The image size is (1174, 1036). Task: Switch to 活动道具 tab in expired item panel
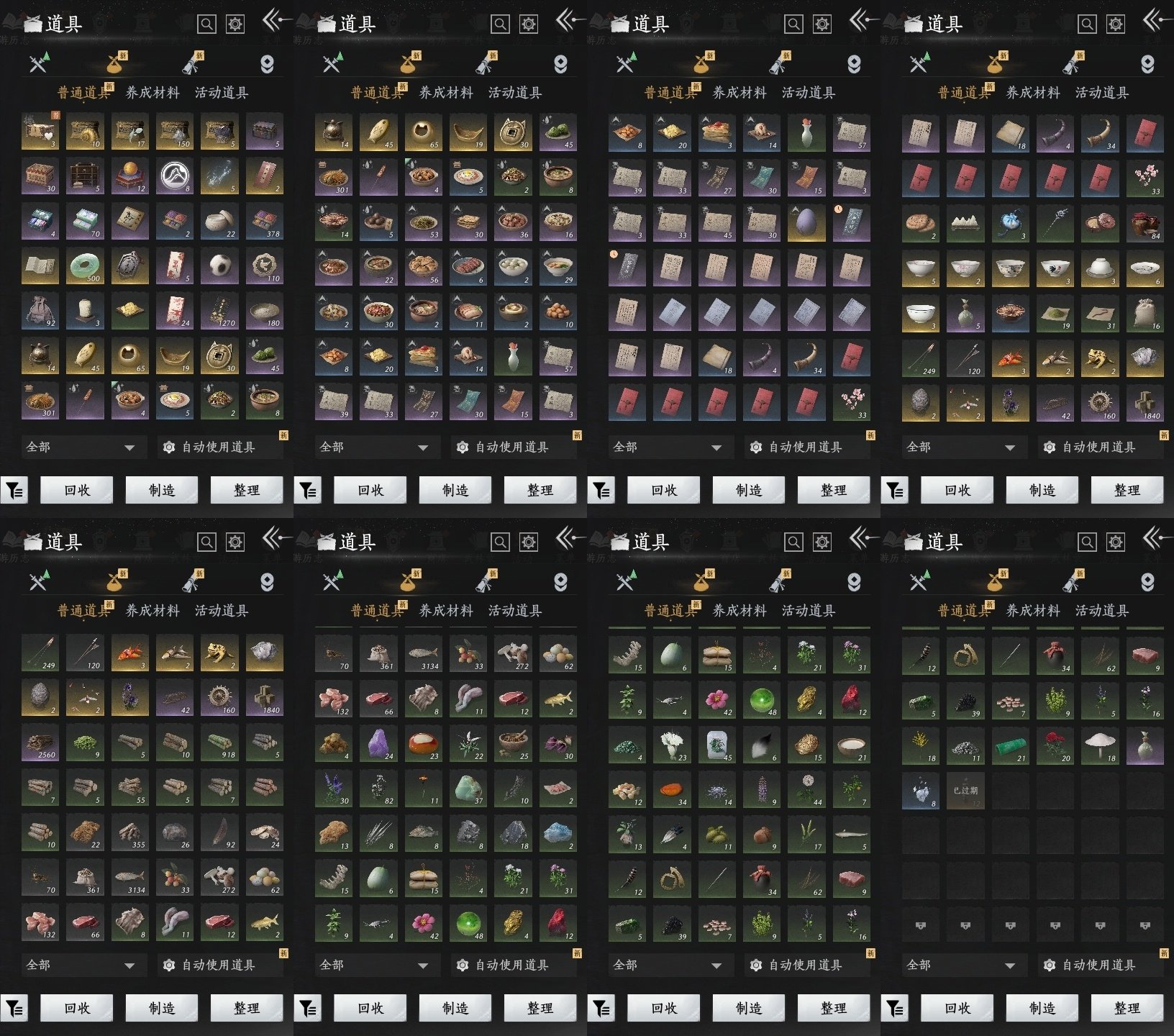[1101, 611]
